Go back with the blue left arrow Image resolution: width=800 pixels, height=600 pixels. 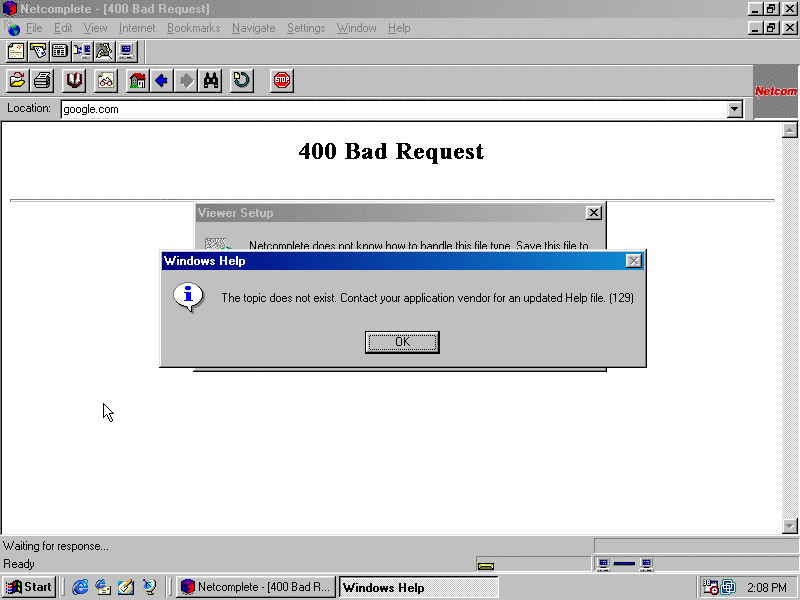click(x=161, y=80)
